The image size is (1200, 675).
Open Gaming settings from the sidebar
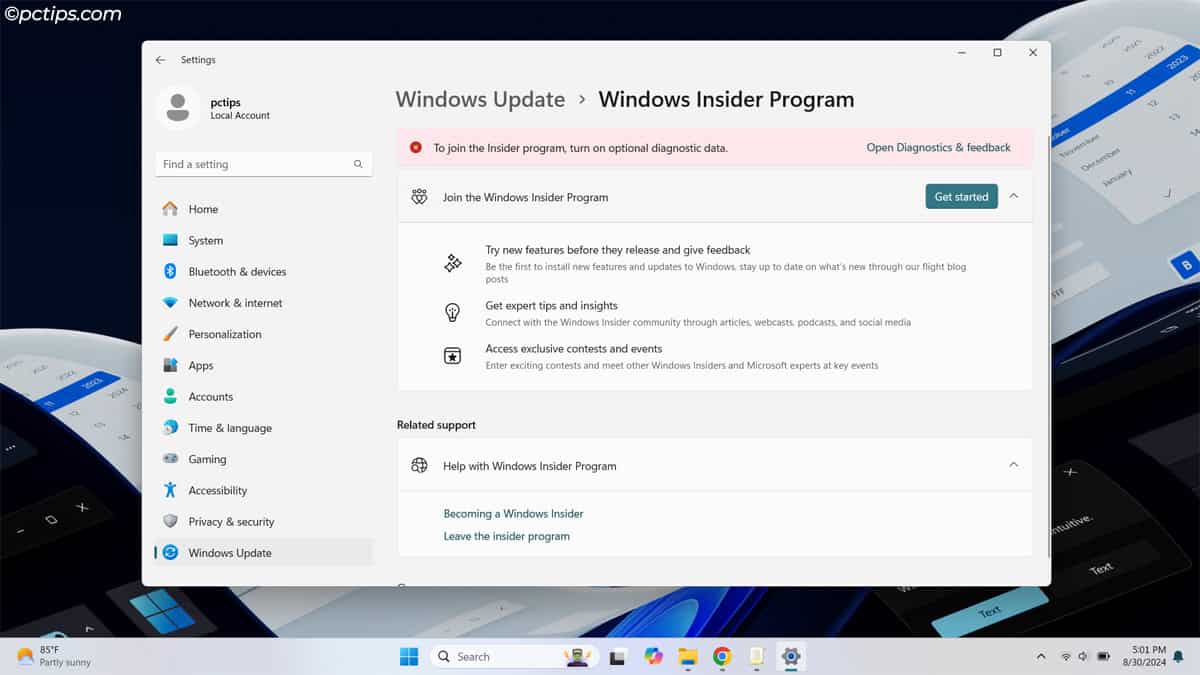click(207, 458)
